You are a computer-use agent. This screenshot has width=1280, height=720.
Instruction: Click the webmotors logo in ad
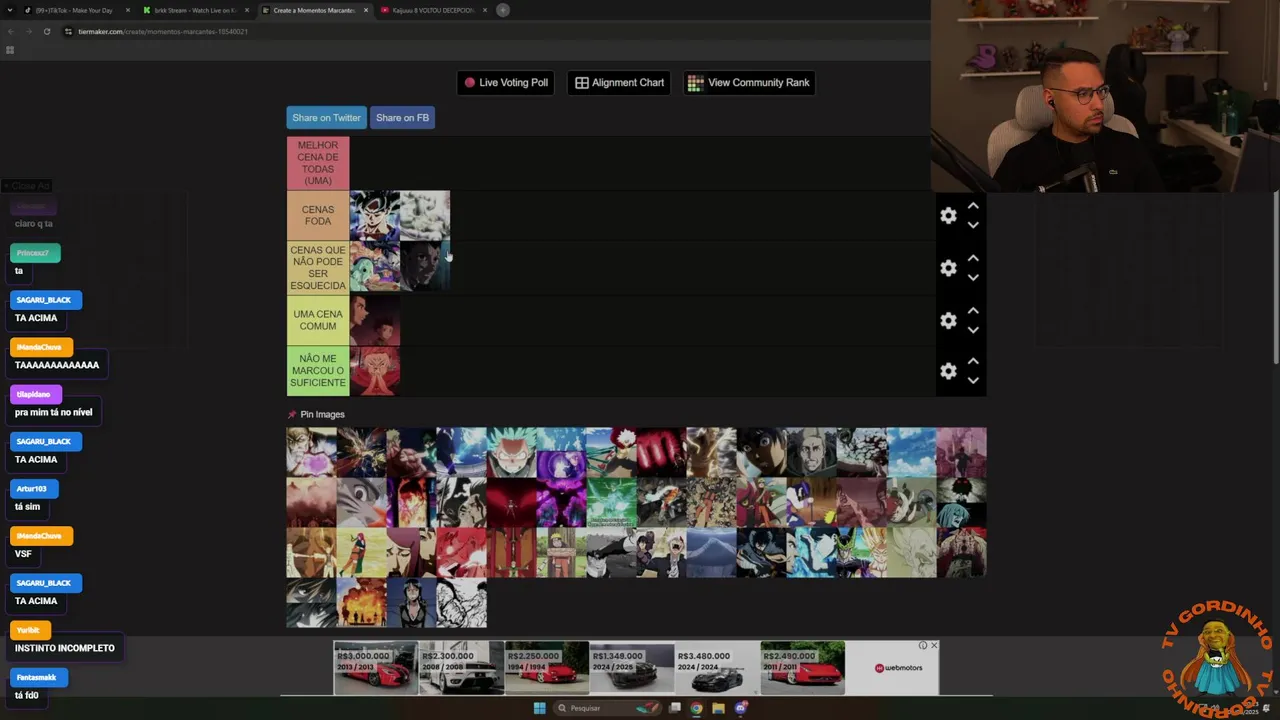coord(899,668)
